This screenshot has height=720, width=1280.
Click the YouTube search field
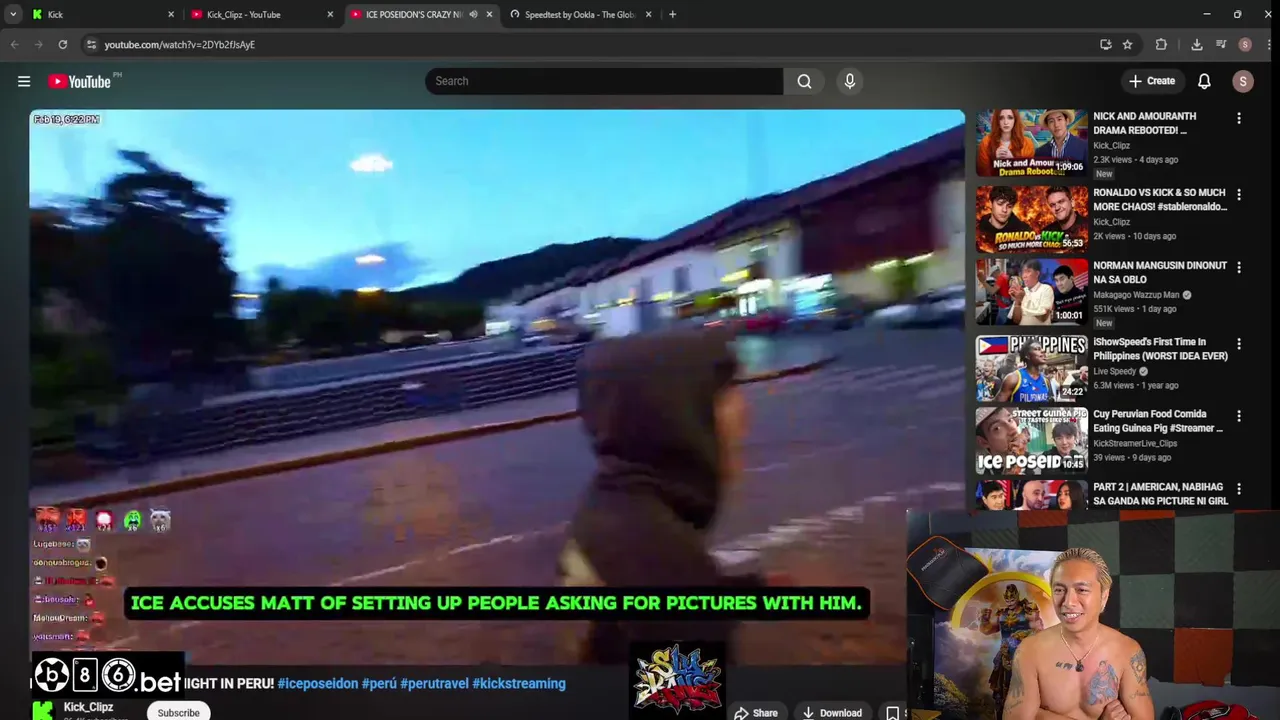pos(604,81)
